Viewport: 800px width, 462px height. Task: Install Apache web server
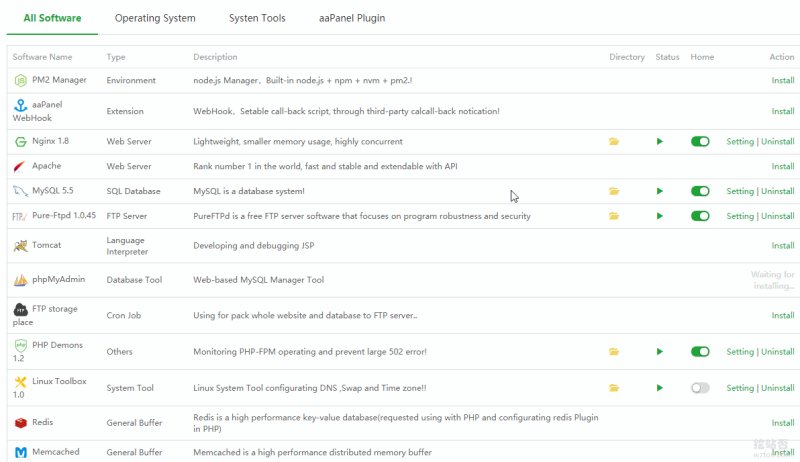[783, 166]
